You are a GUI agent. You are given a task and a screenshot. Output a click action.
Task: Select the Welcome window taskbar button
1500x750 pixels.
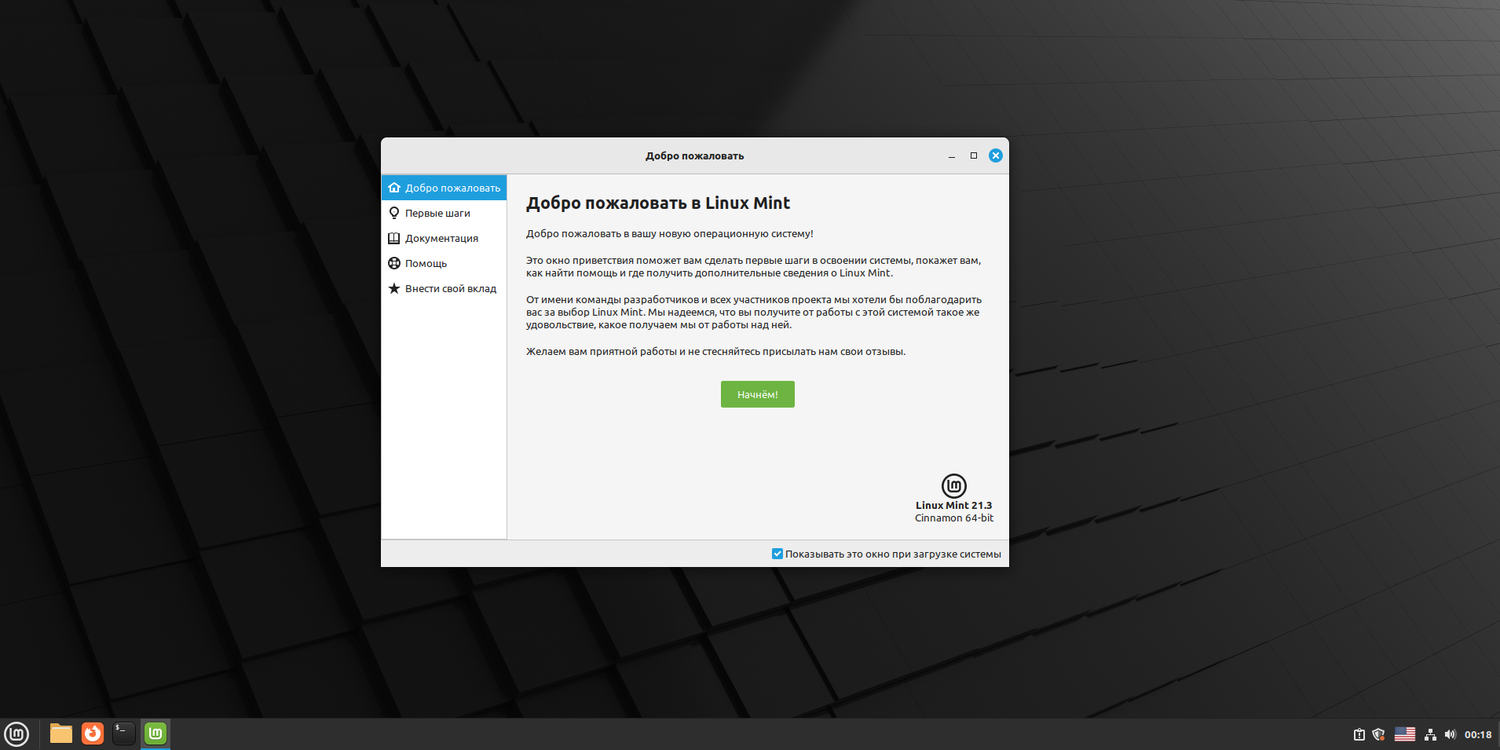pos(156,734)
